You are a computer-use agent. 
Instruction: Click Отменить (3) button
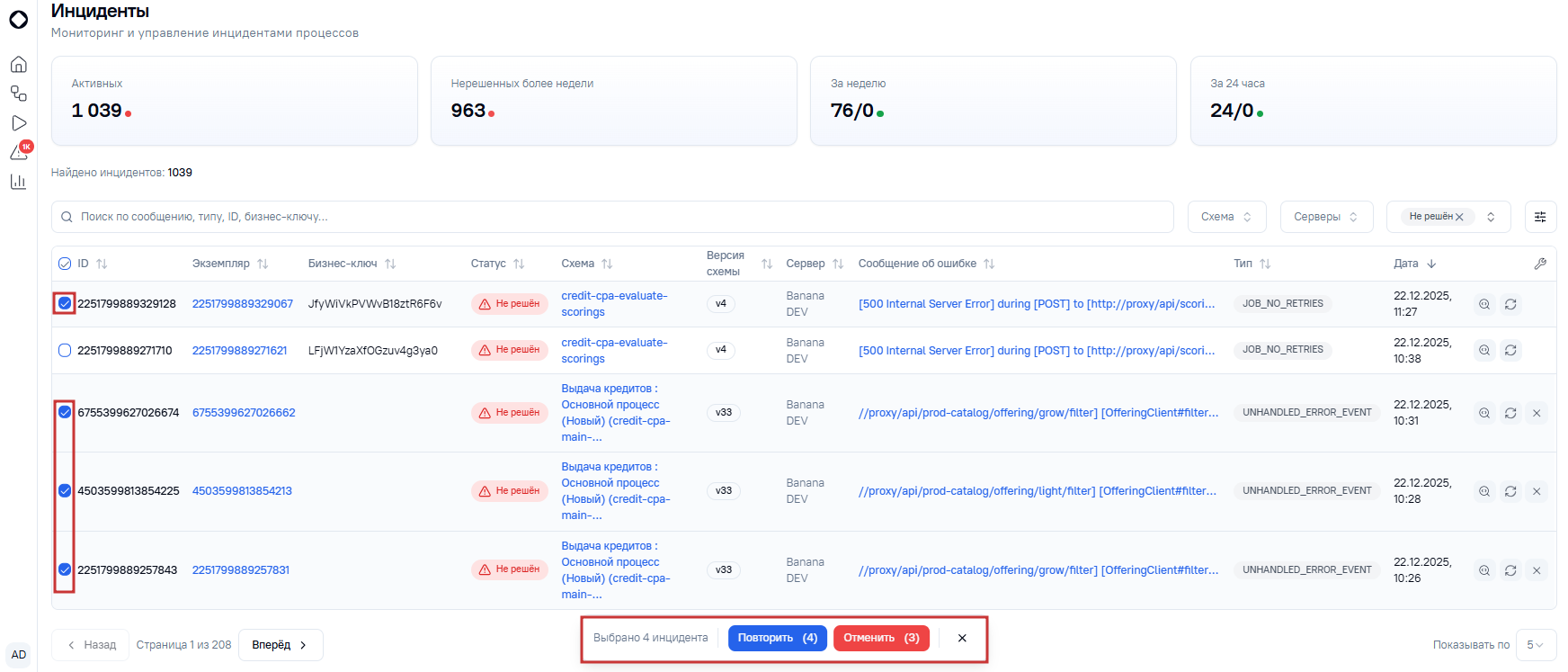[881, 638]
